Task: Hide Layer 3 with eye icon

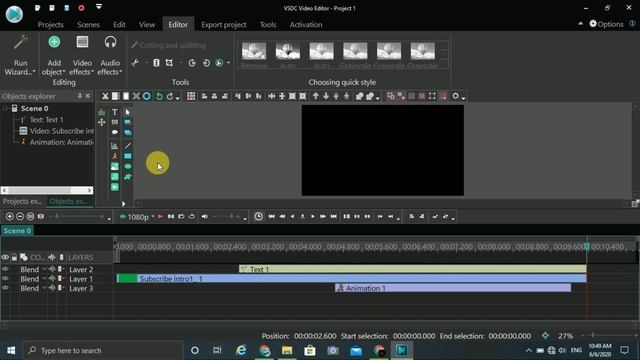Action: pos(5,288)
